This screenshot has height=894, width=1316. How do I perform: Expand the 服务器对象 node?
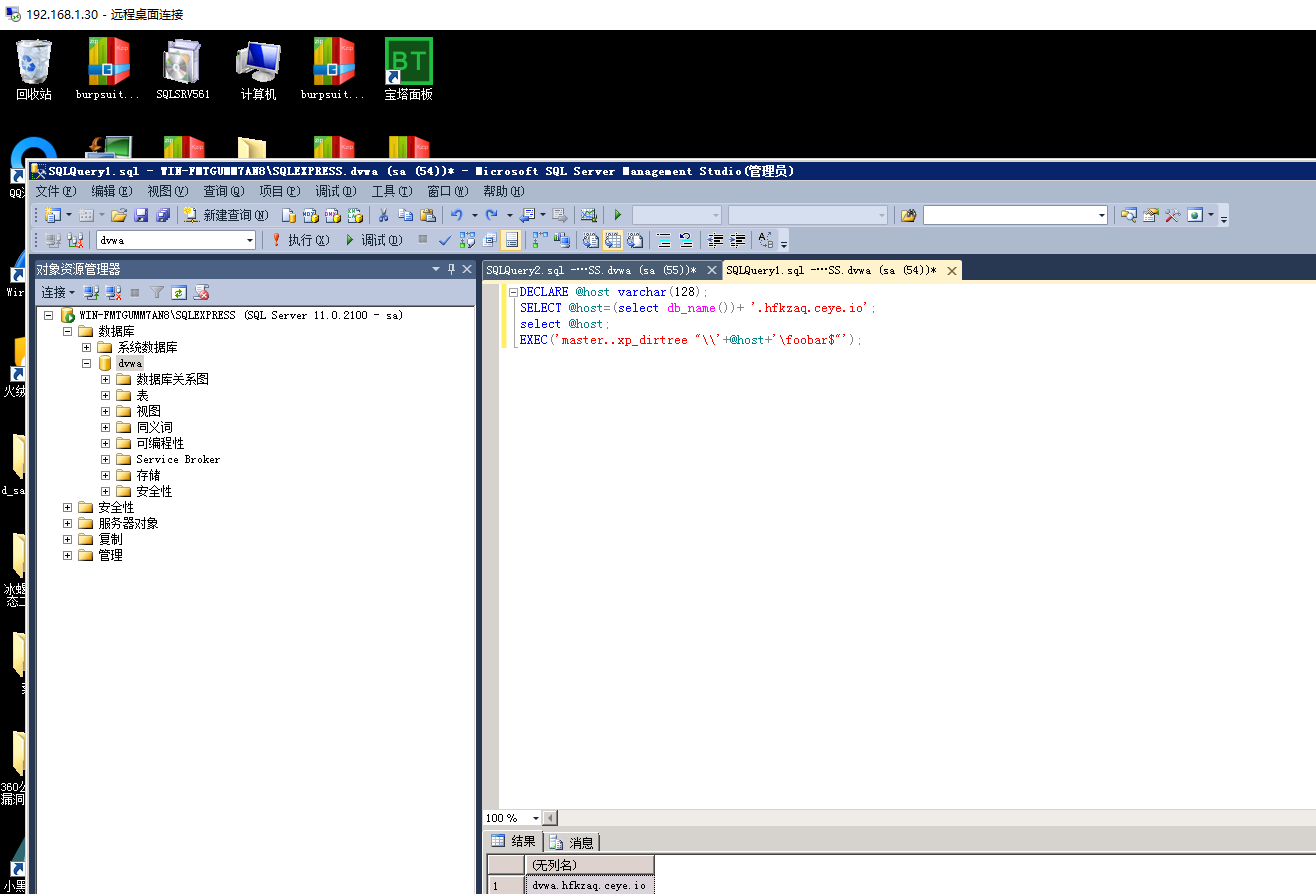click(x=68, y=523)
